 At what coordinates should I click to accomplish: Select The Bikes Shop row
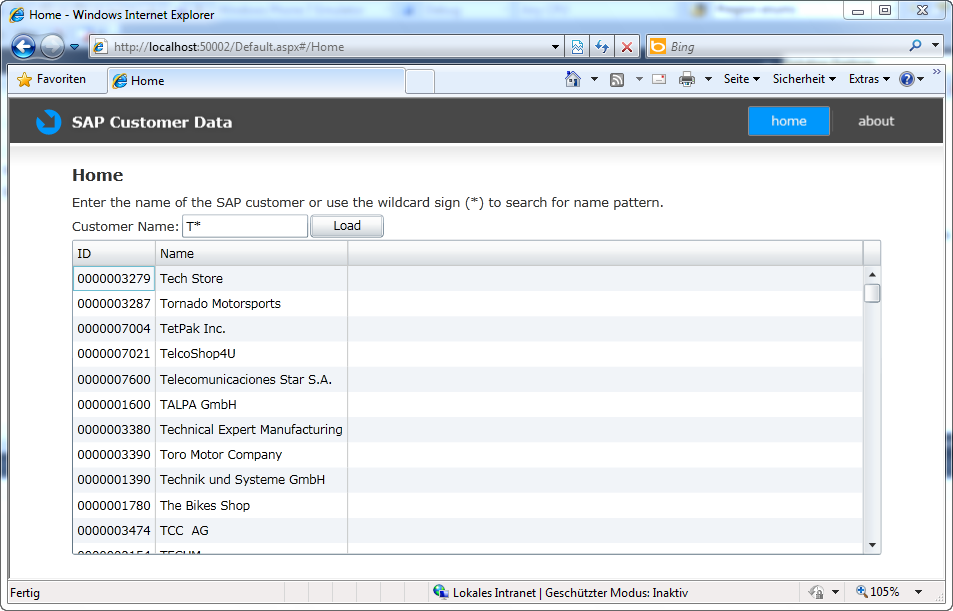[x=468, y=505]
